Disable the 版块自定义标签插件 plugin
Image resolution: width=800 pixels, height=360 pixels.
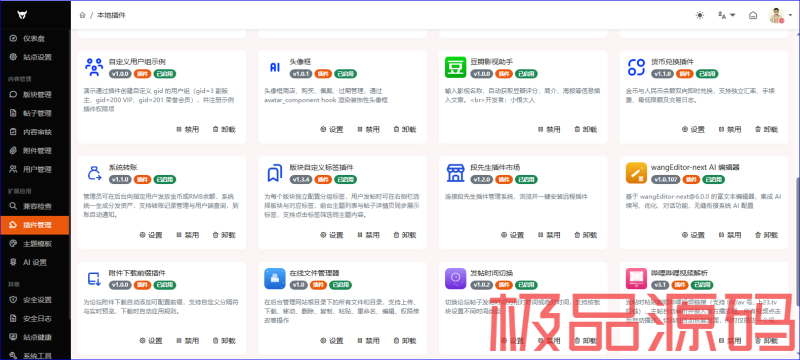click(x=368, y=235)
